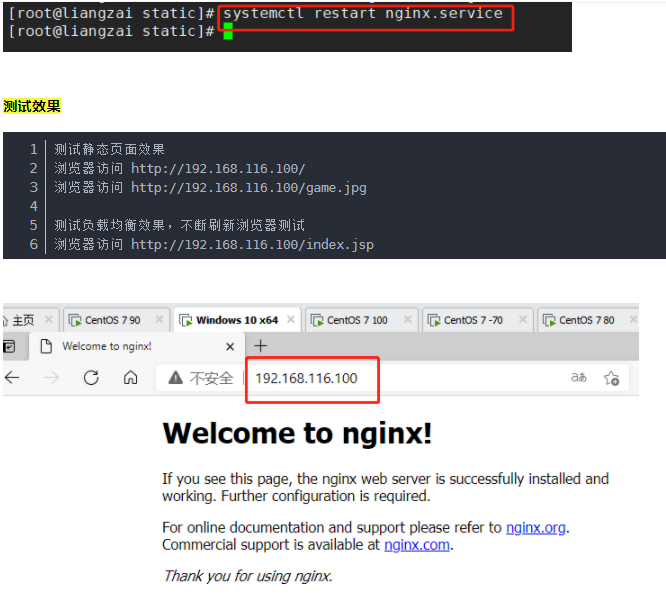Screen dimensions: 666x597
Task: Add page to favorites star icon
Action: (611, 377)
